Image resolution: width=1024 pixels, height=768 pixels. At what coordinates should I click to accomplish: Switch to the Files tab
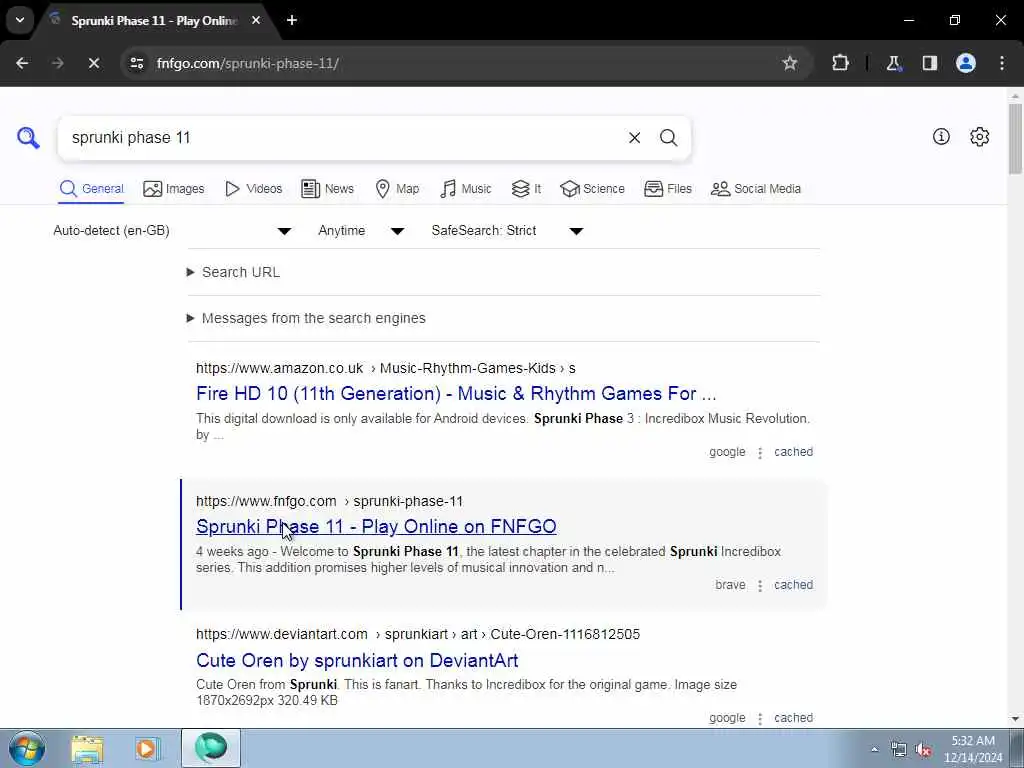[x=667, y=189]
